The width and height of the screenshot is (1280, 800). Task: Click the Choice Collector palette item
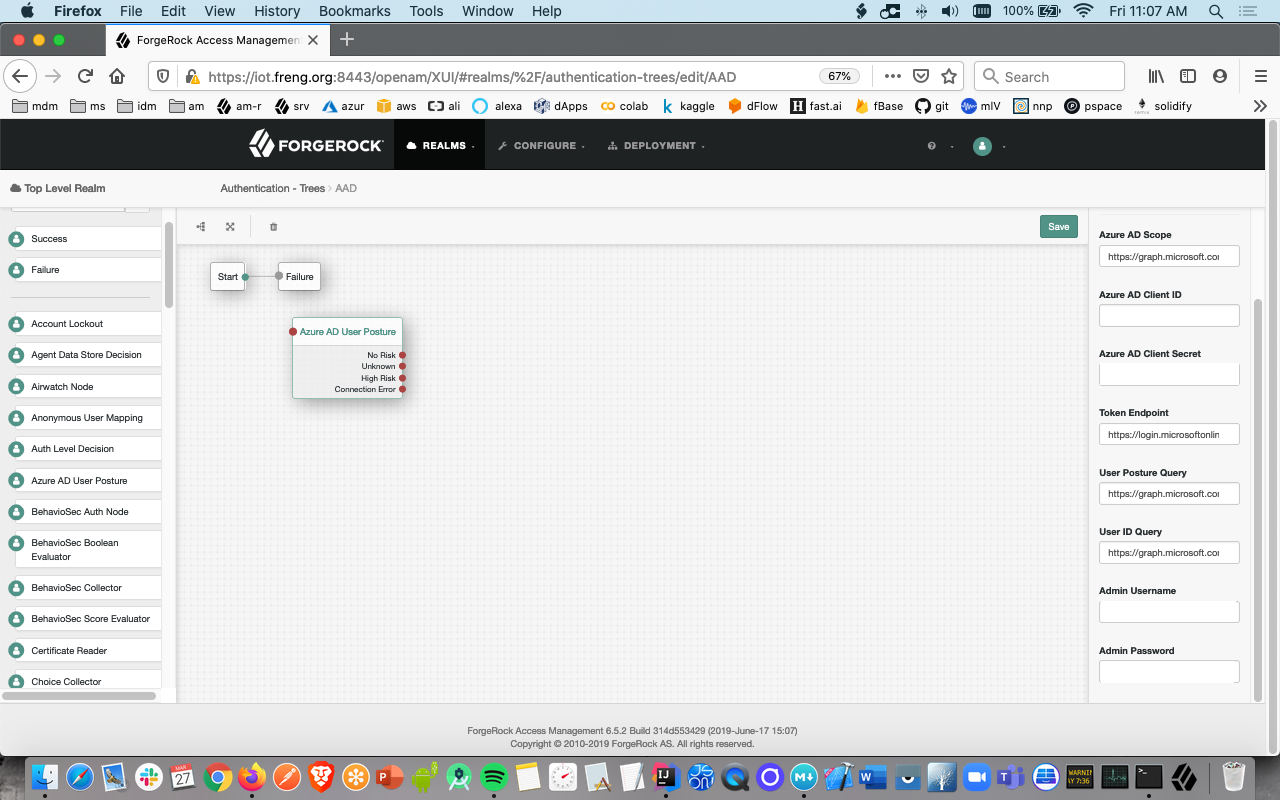coord(84,682)
